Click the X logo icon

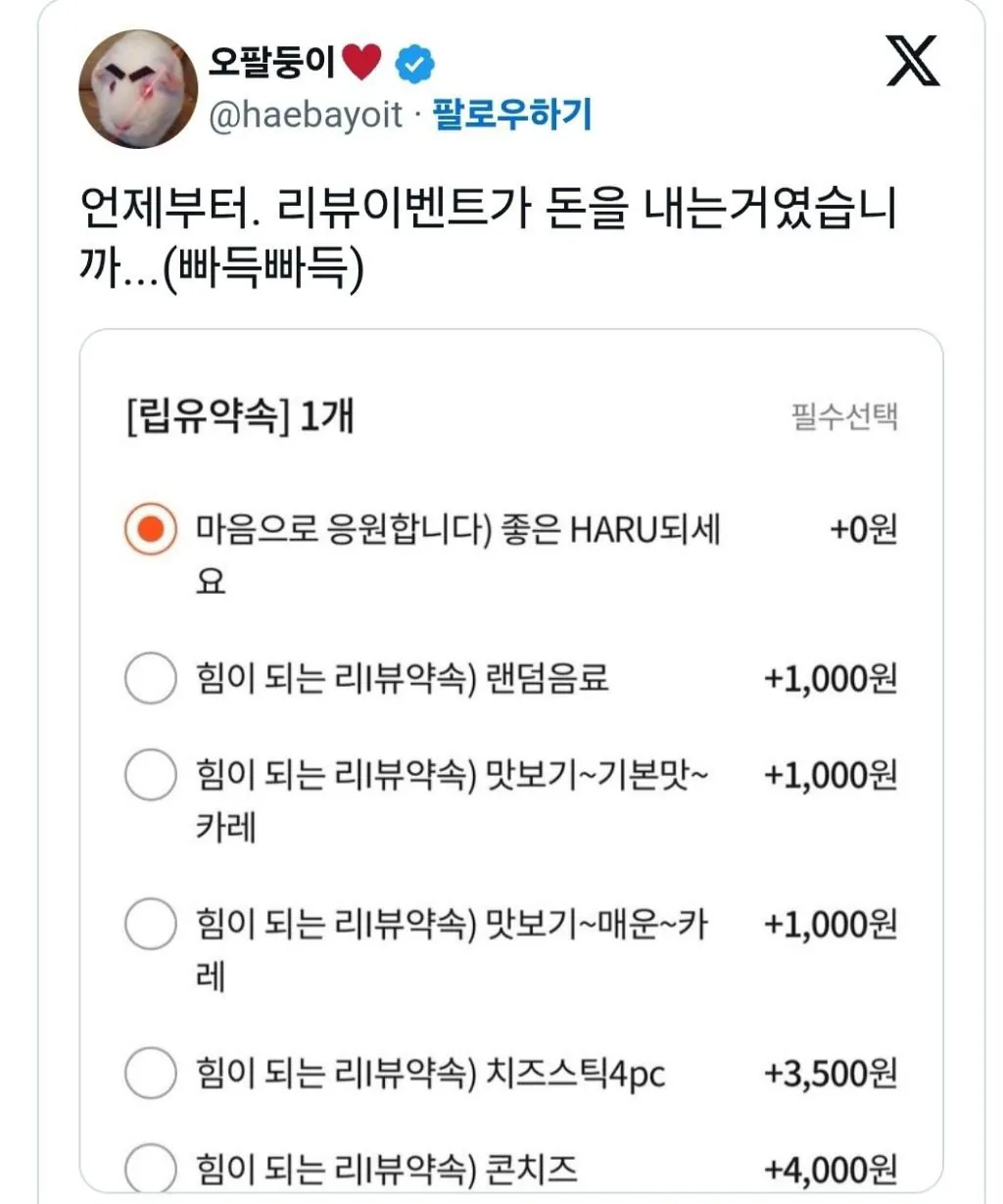[912, 61]
